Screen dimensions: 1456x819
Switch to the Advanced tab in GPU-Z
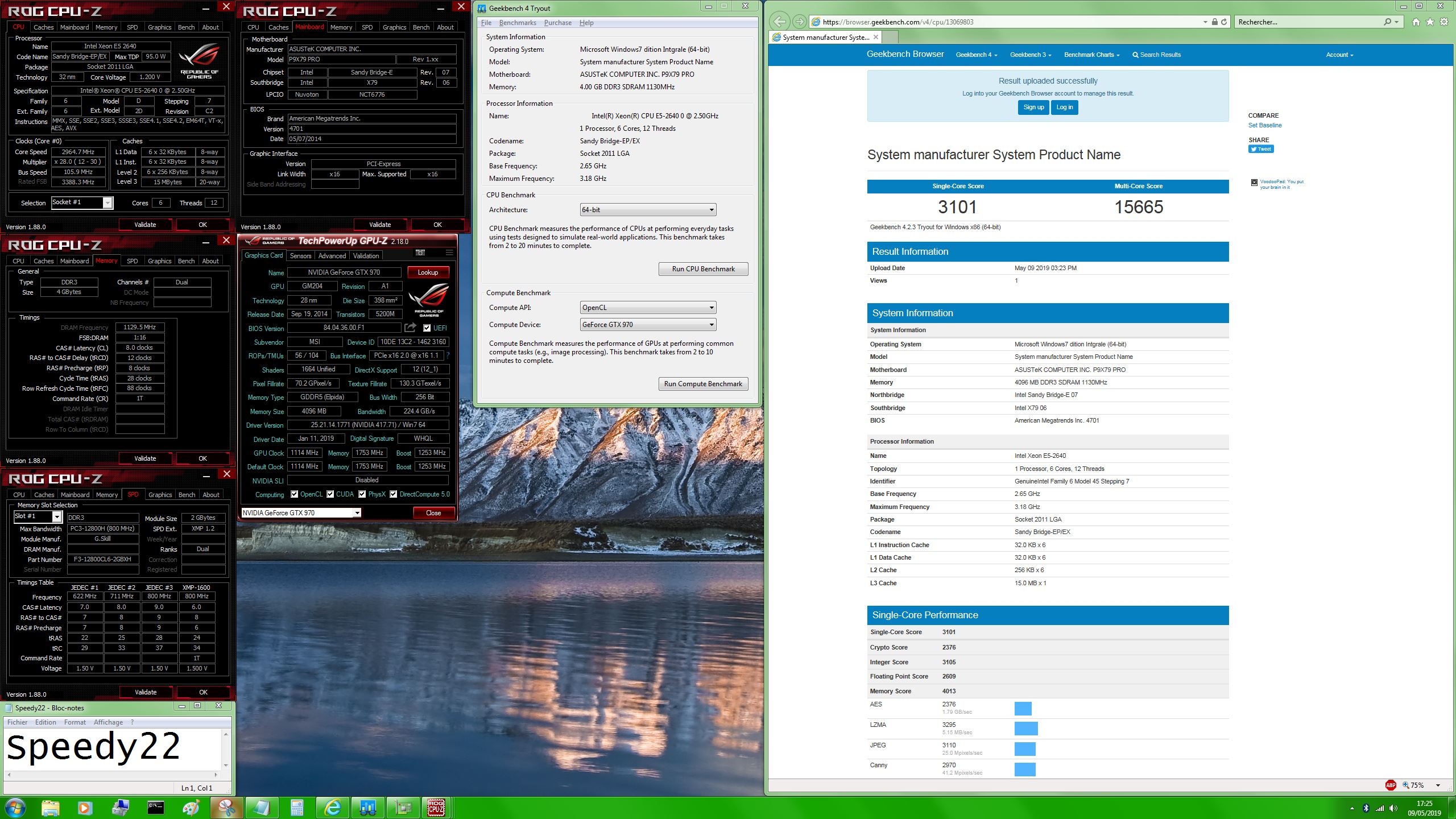point(332,256)
